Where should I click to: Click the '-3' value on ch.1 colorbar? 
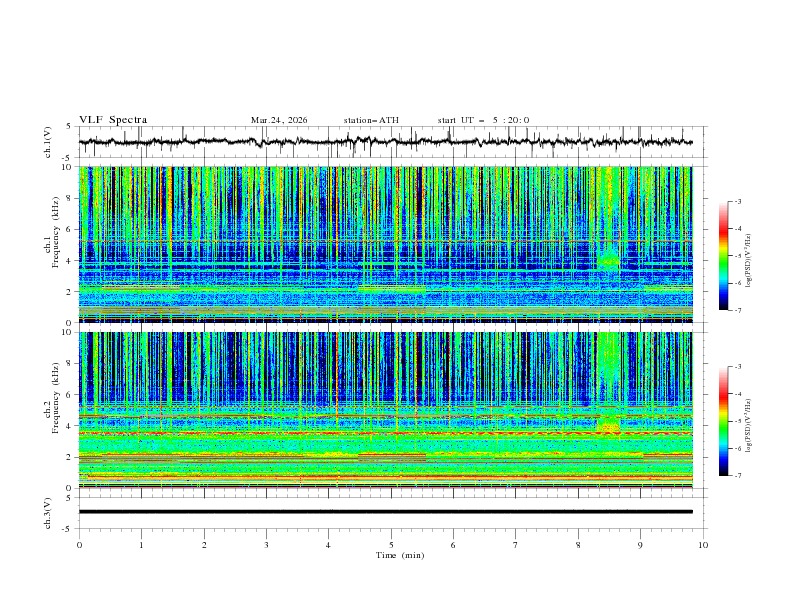click(737, 201)
